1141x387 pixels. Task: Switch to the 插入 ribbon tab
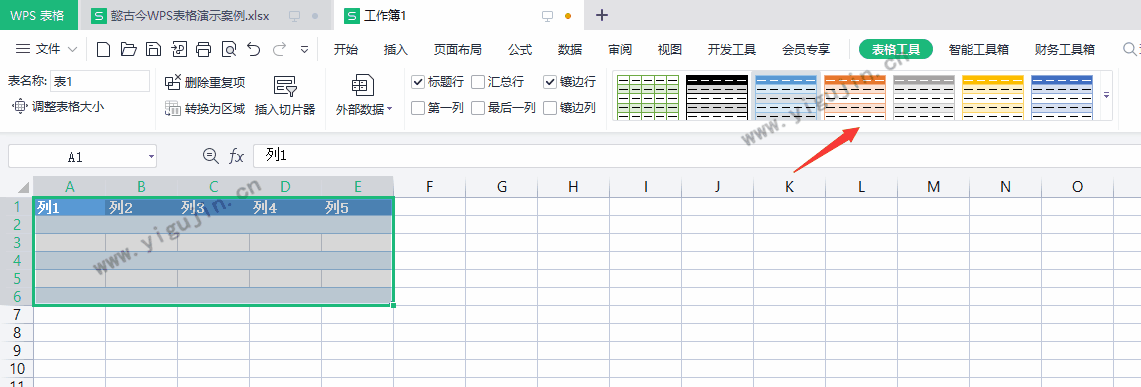[x=396, y=49]
